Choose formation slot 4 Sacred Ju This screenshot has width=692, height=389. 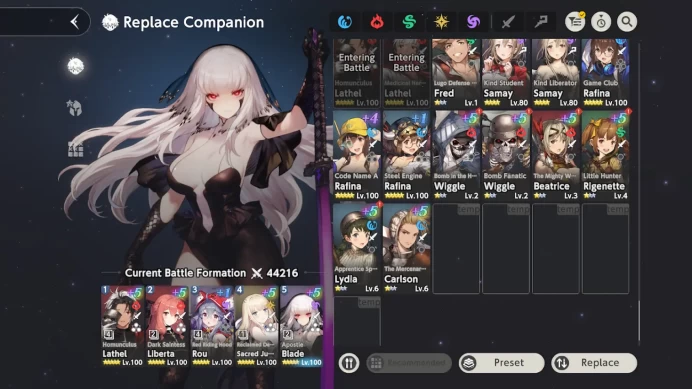256,326
